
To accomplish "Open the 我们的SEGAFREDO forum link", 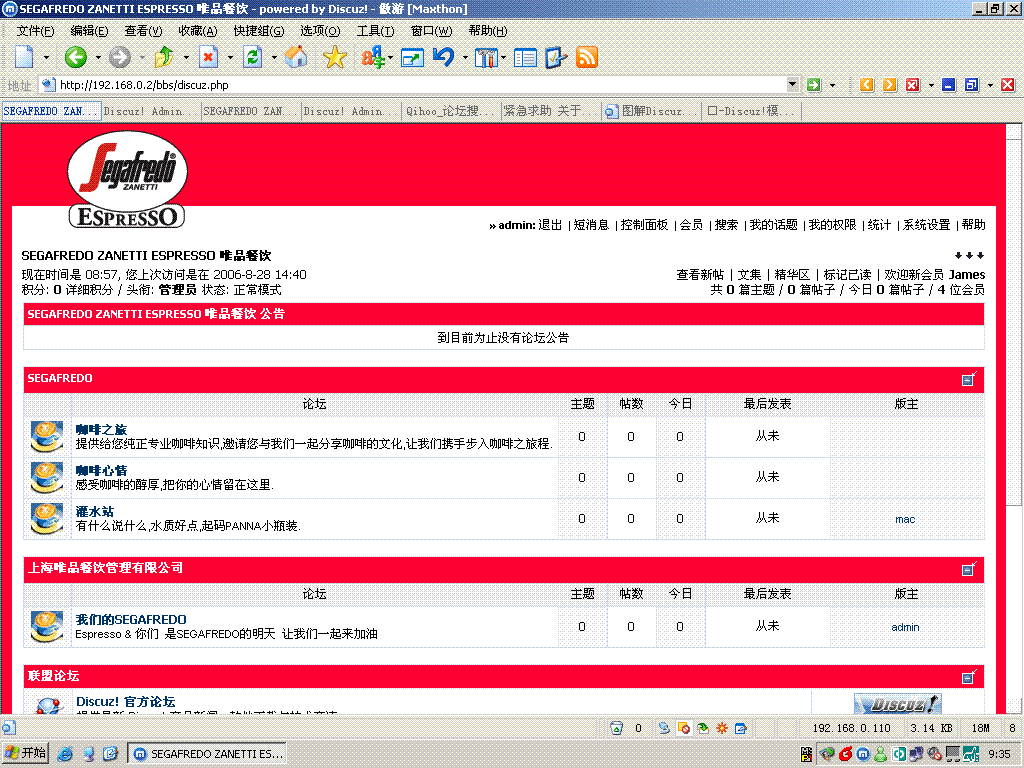I will tap(131, 619).
